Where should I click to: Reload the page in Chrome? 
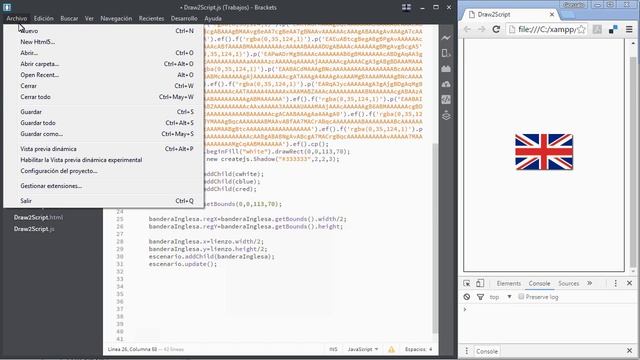496,29
